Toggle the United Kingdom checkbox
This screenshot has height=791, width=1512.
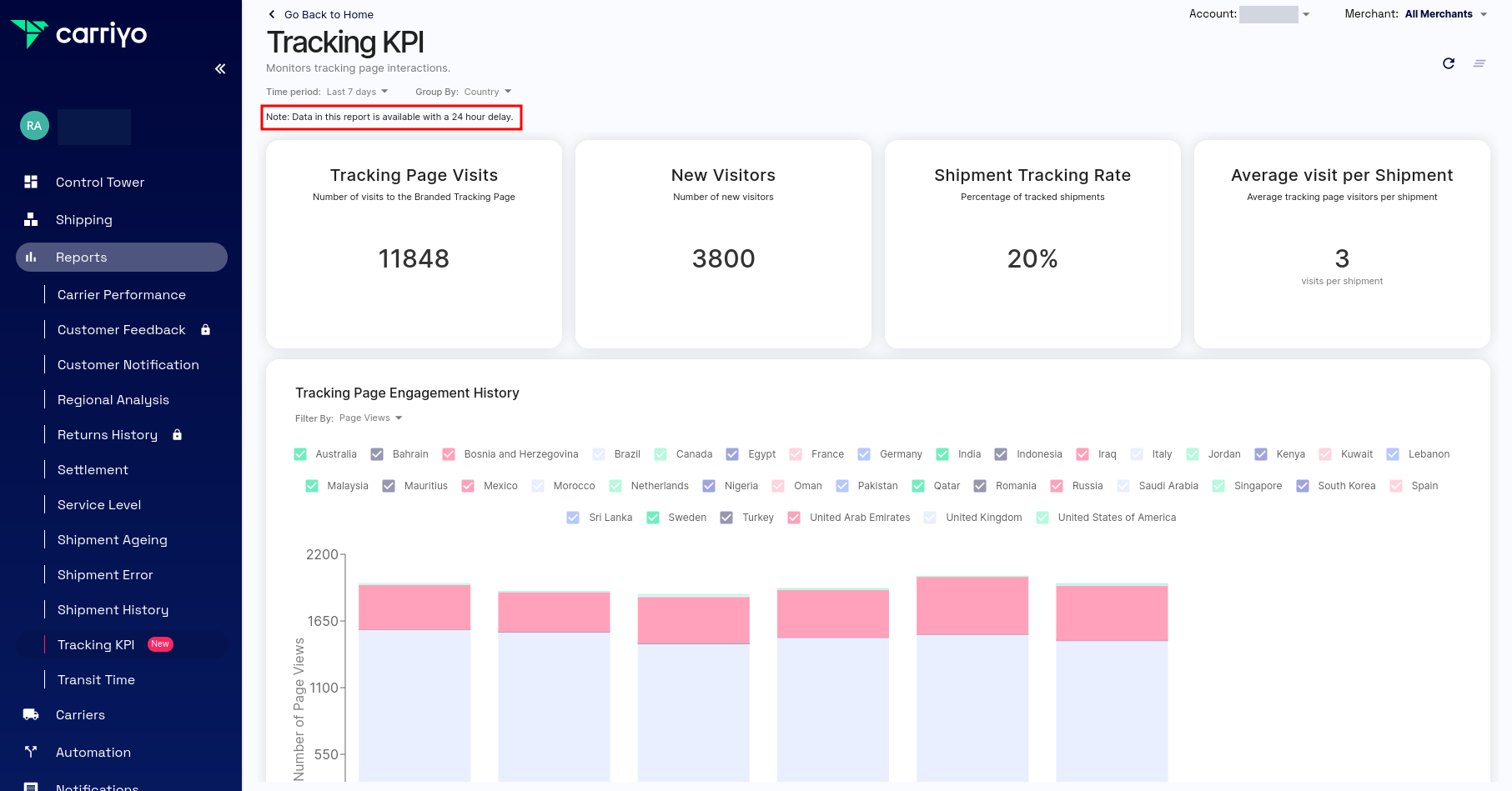(x=930, y=518)
